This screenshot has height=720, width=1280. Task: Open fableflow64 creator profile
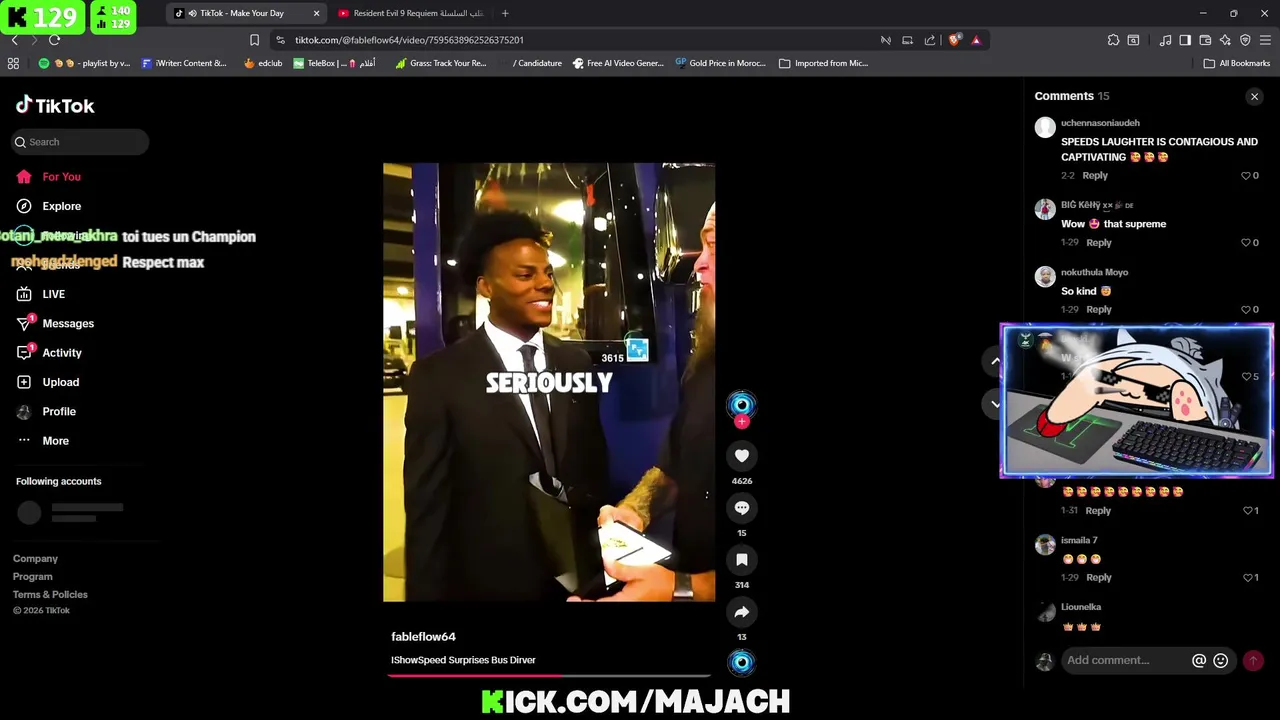pos(423,637)
